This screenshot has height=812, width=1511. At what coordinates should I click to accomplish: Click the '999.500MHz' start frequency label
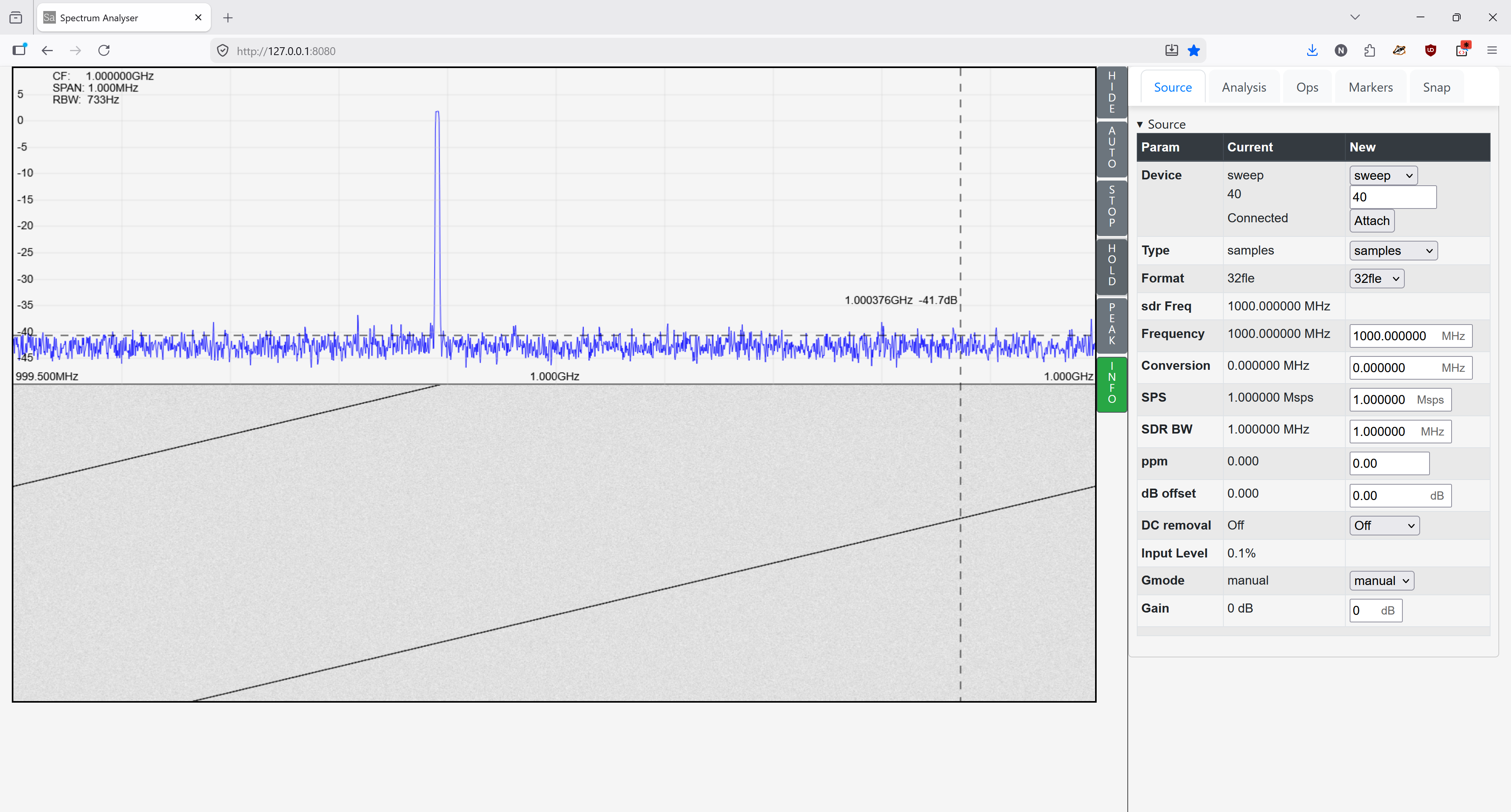pyautogui.click(x=47, y=376)
